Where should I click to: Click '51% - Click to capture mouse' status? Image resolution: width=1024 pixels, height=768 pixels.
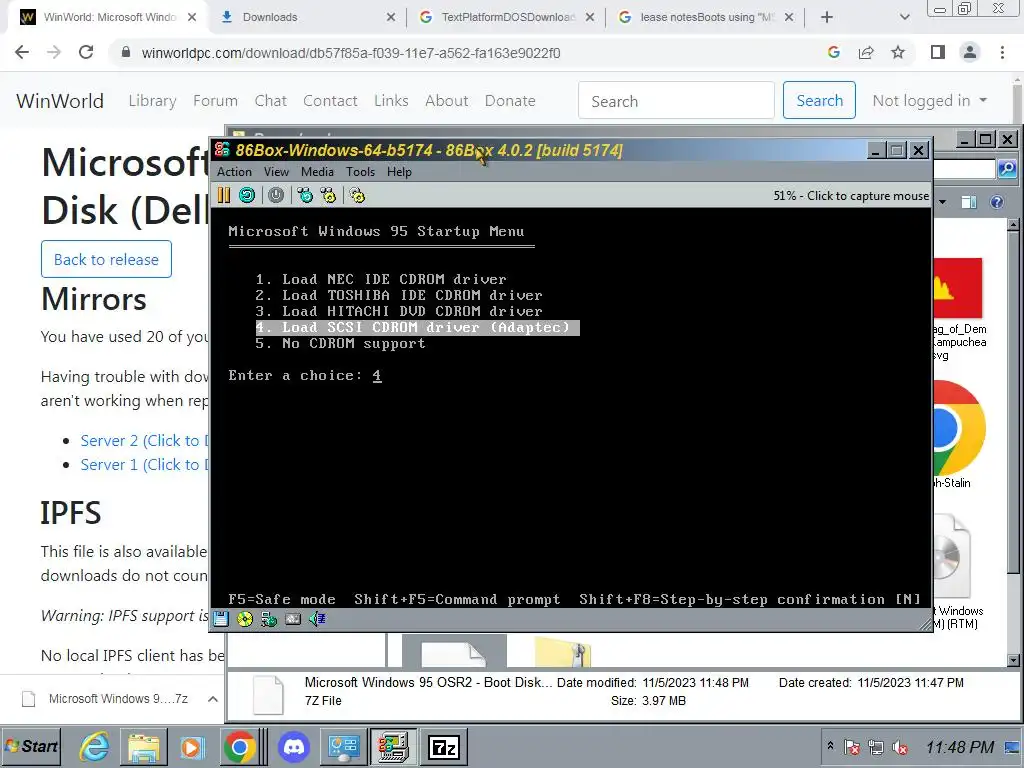tap(850, 196)
